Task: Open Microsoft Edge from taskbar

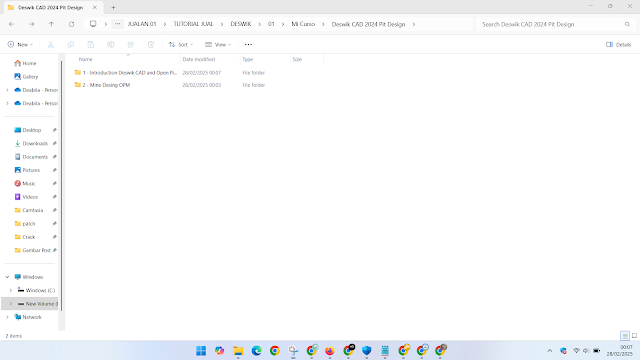Action: point(256,351)
